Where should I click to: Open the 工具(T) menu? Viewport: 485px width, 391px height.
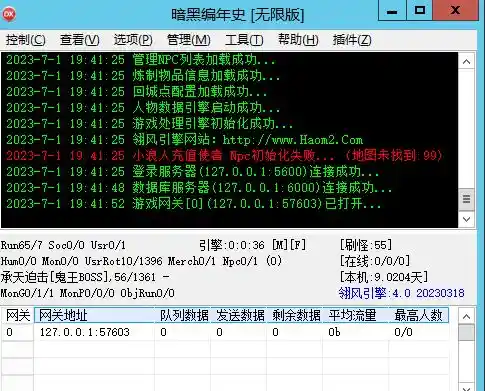click(x=244, y=40)
